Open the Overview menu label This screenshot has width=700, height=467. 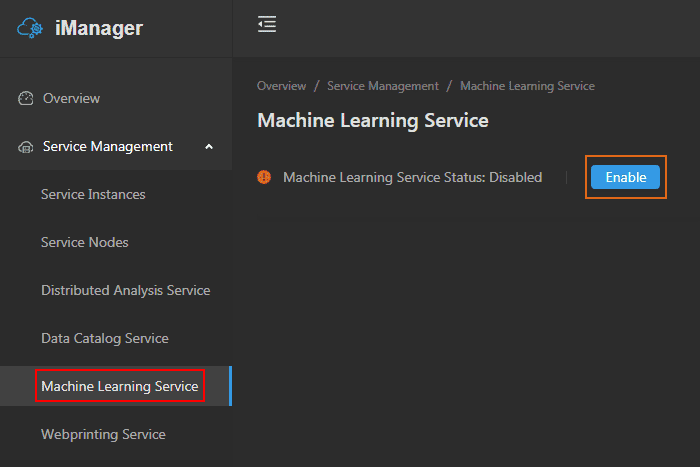pos(71,99)
